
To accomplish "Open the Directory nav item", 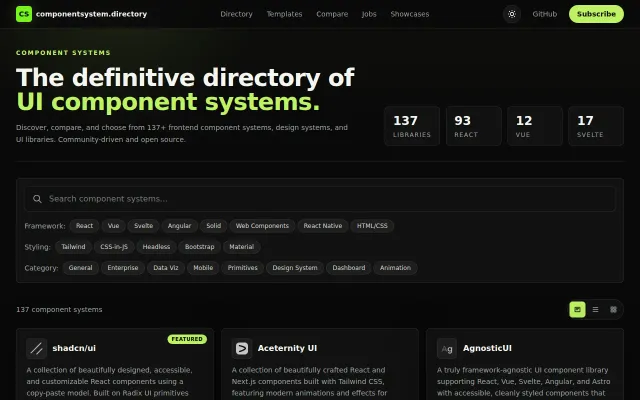I will tap(236, 14).
